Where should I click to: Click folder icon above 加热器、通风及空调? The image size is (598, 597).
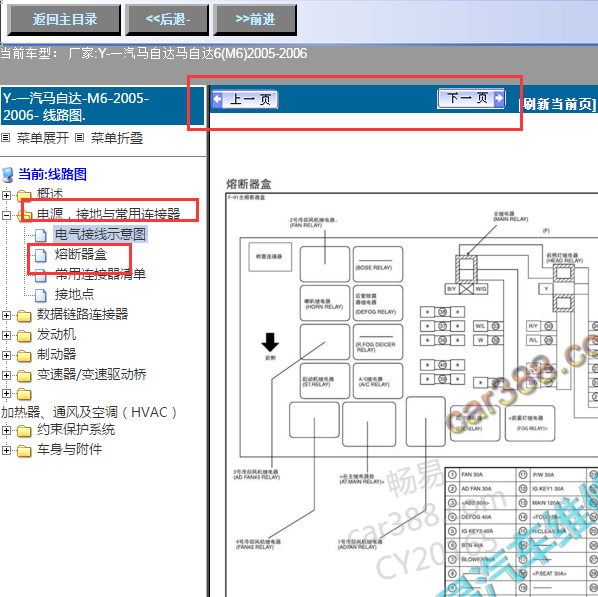[x=24, y=394]
